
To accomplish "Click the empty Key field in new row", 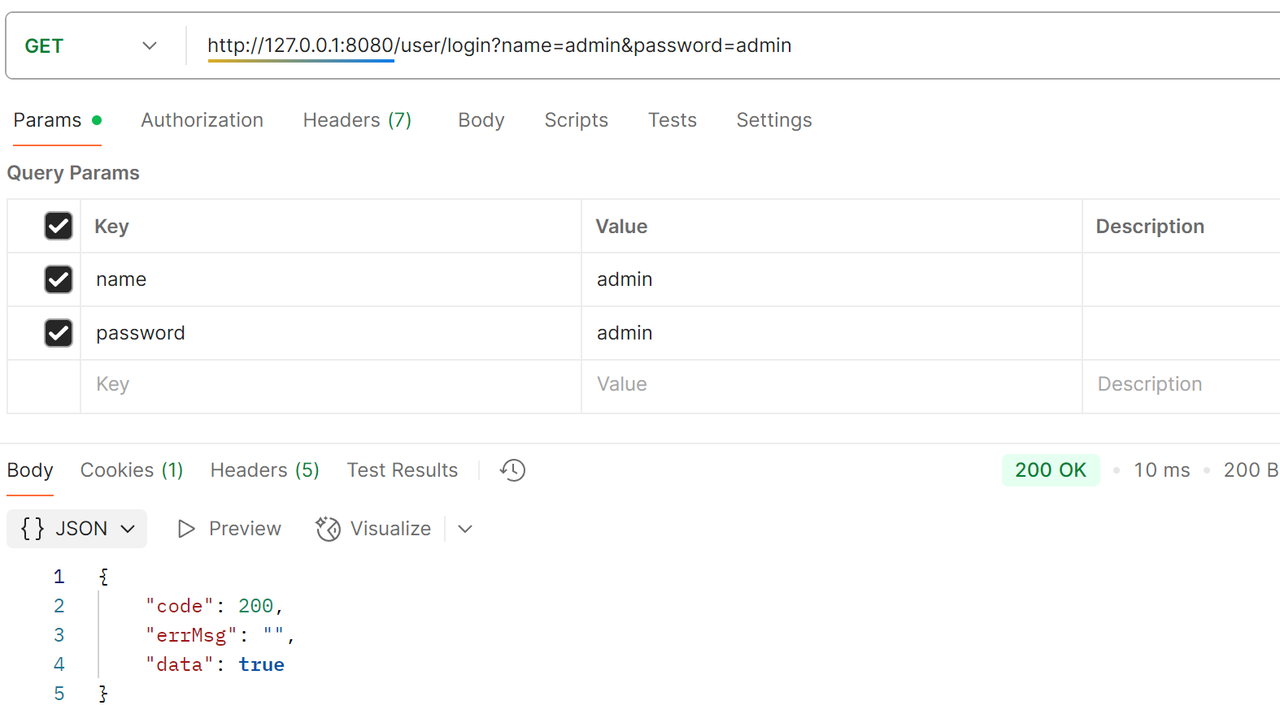I will coord(330,385).
